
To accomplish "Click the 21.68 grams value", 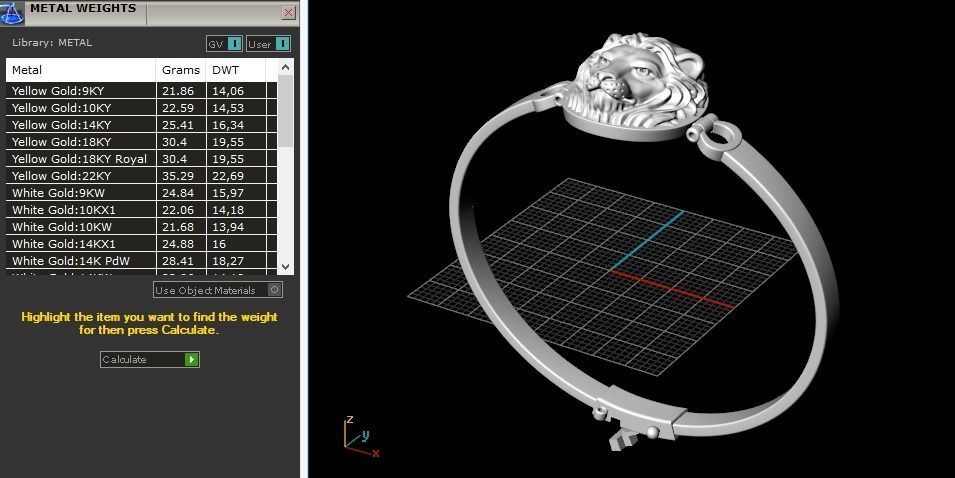I will click(177, 227).
